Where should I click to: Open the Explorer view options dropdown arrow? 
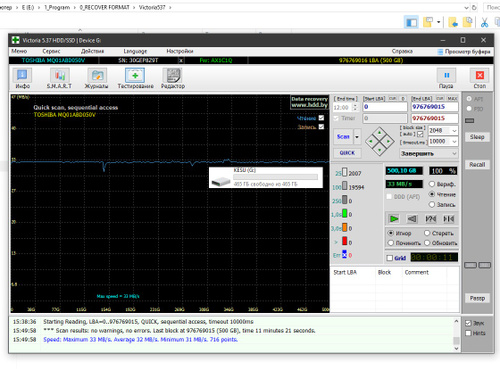click(438, 22)
